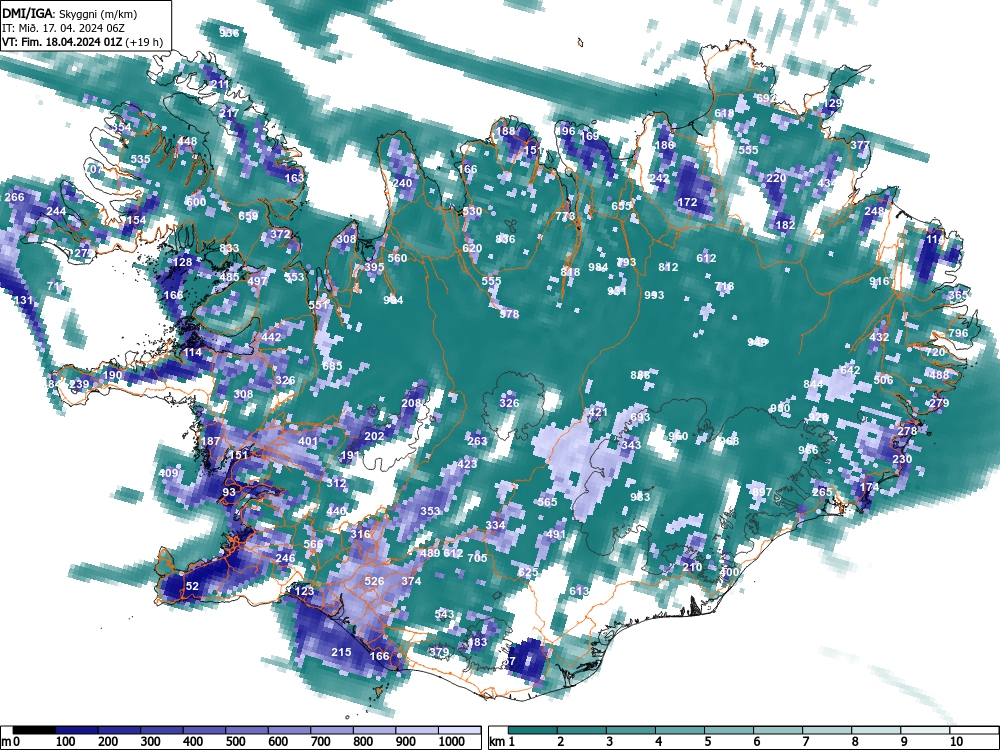This screenshot has height=750, width=1000.
Task: Click the map value 239
Action: tap(79, 384)
